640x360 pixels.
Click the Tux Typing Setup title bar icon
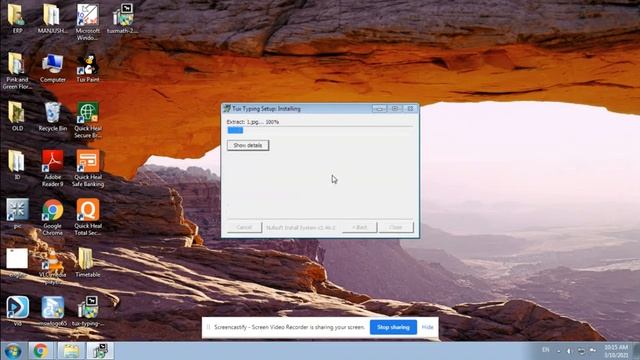click(227, 109)
